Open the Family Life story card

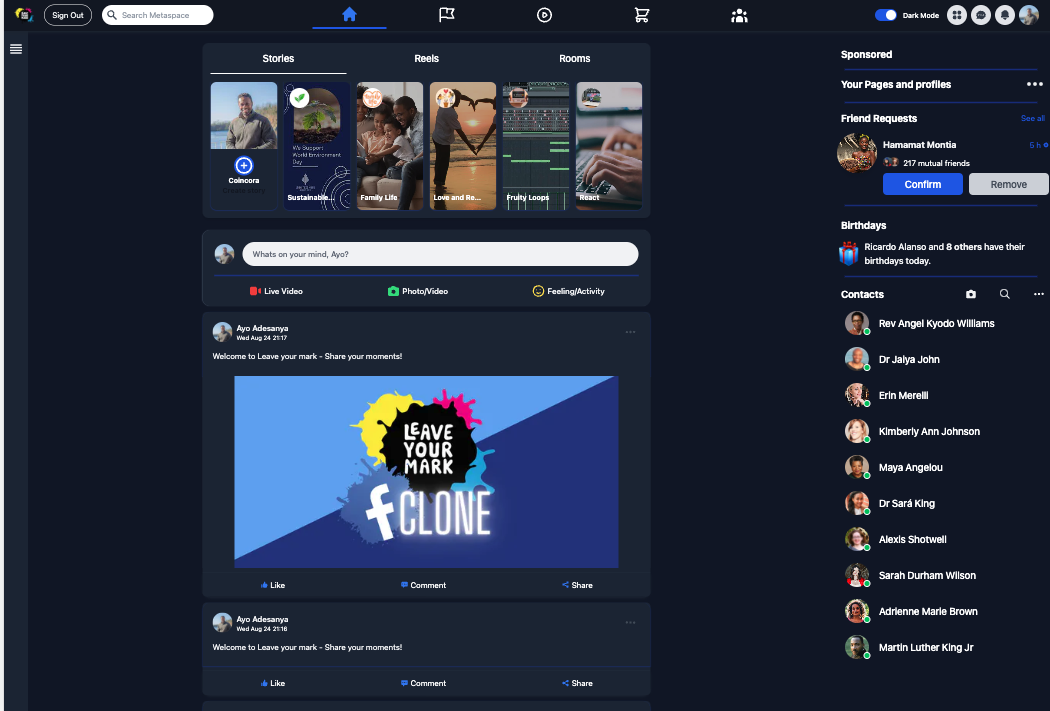point(390,146)
